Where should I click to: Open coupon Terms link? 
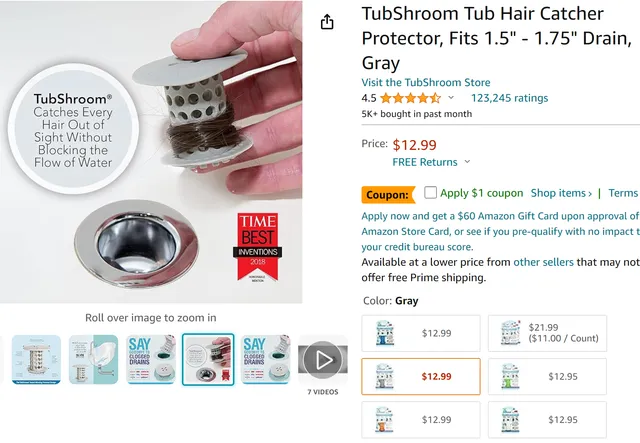[623, 193]
